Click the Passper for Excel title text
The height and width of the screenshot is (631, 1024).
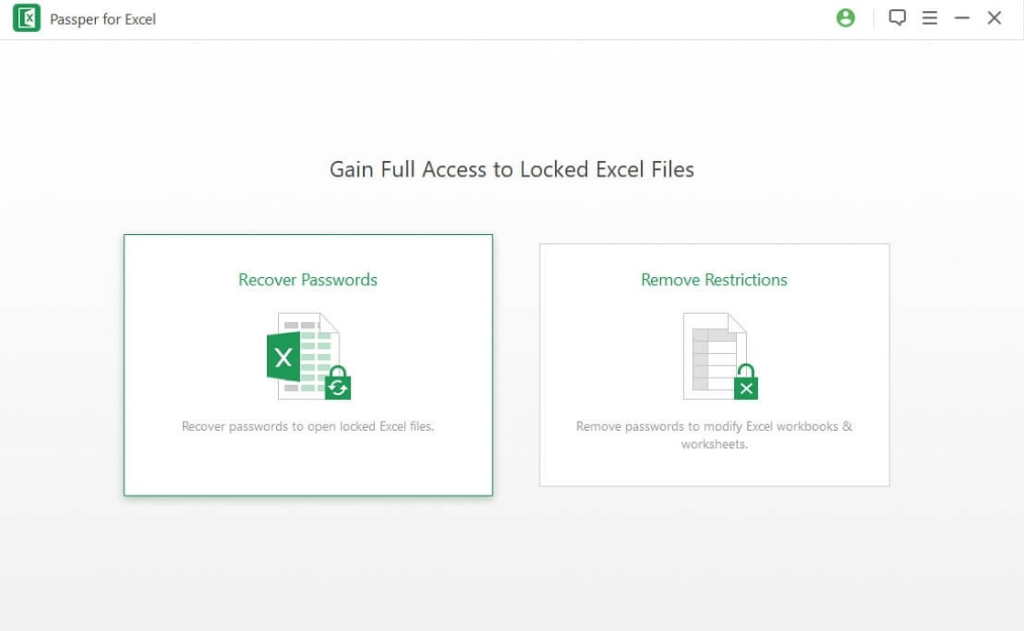(x=99, y=17)
